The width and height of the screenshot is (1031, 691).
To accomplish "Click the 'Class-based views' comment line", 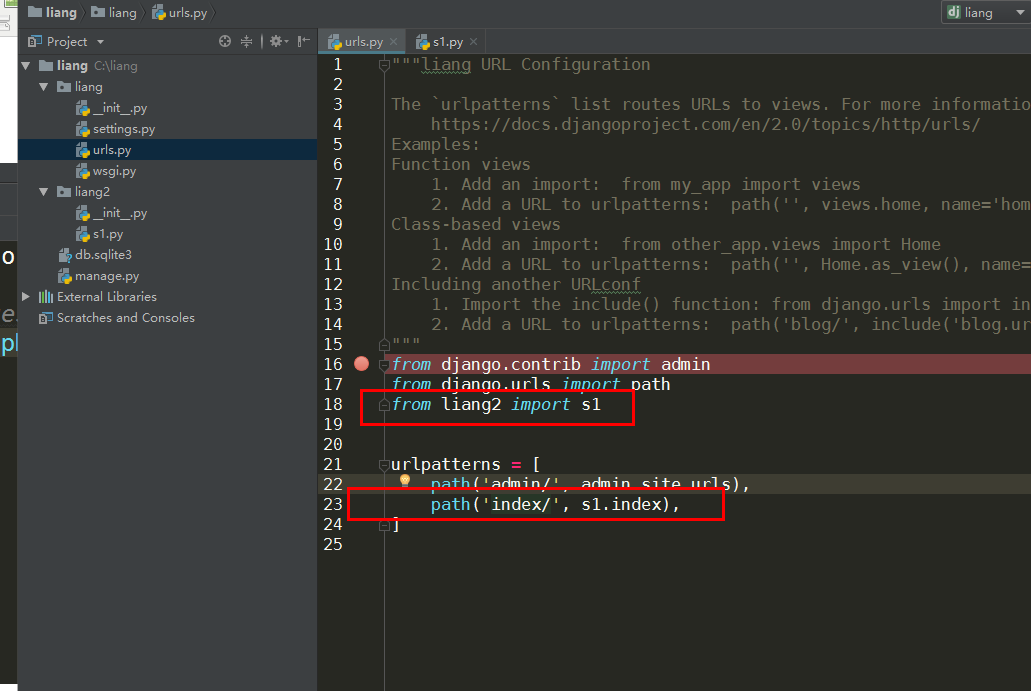I will (476, 224).
